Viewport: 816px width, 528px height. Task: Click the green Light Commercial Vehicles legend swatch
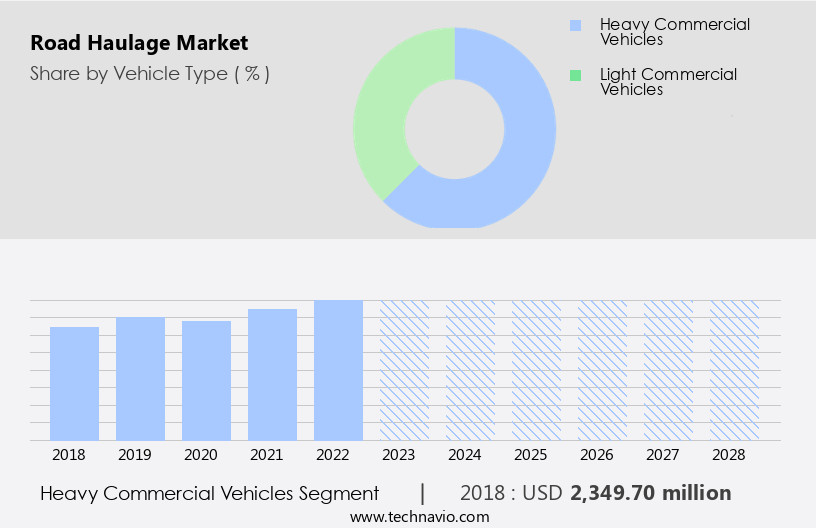pyautogui.click(x=574, y=75)
